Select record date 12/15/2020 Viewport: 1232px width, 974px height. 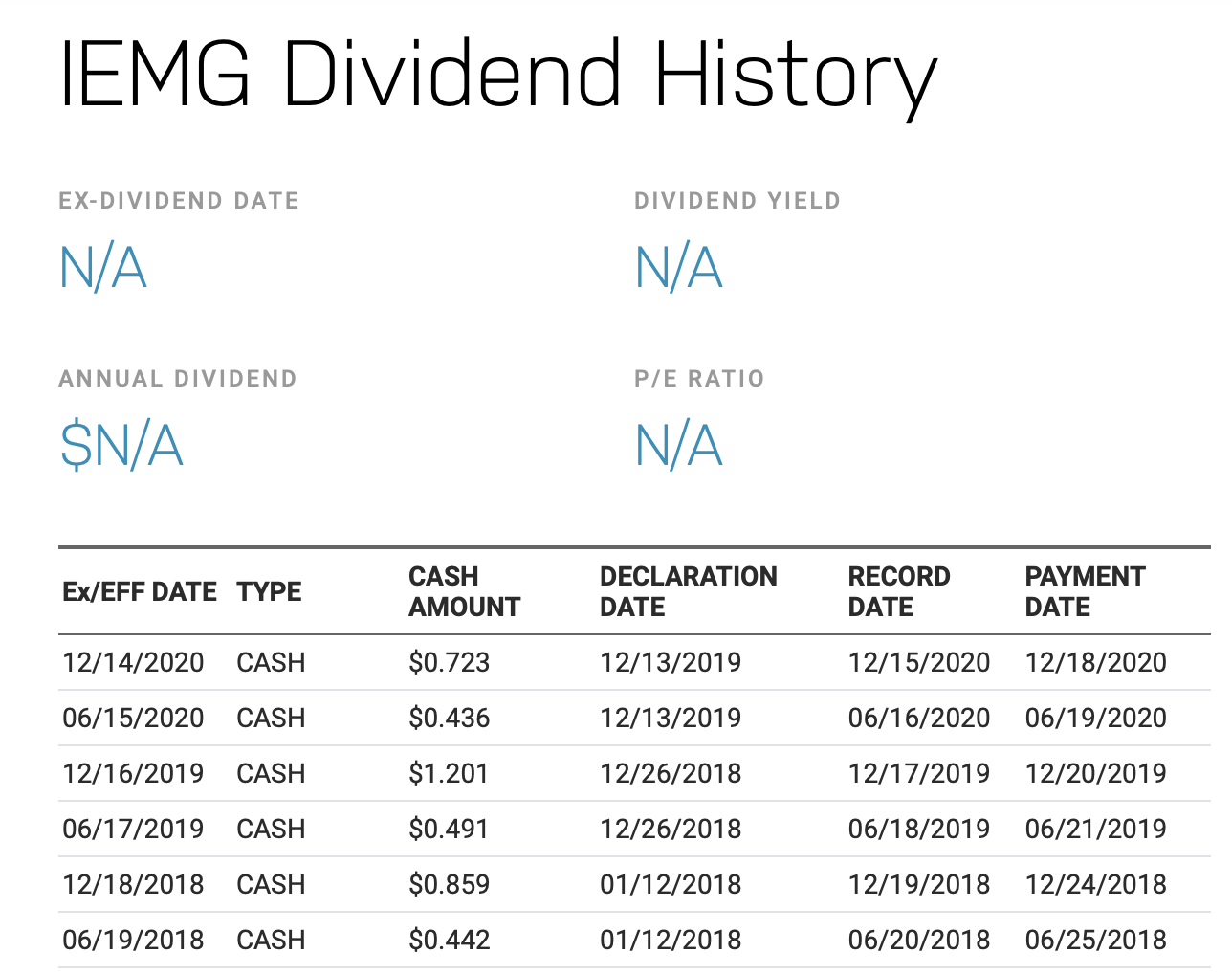click(918, 662)
